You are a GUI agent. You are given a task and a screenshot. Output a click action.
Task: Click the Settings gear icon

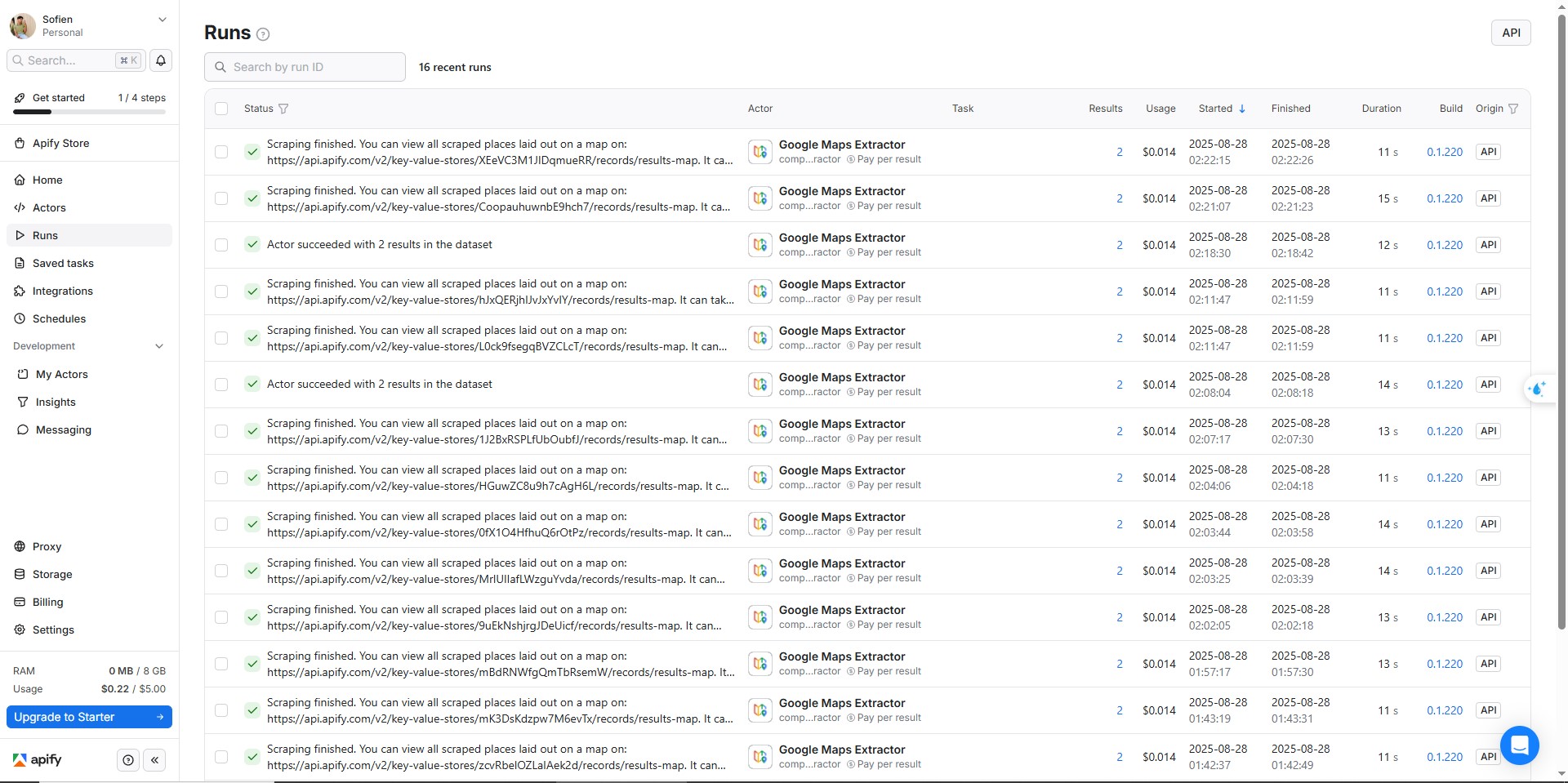pyautogui.click(x=20, y=630)
